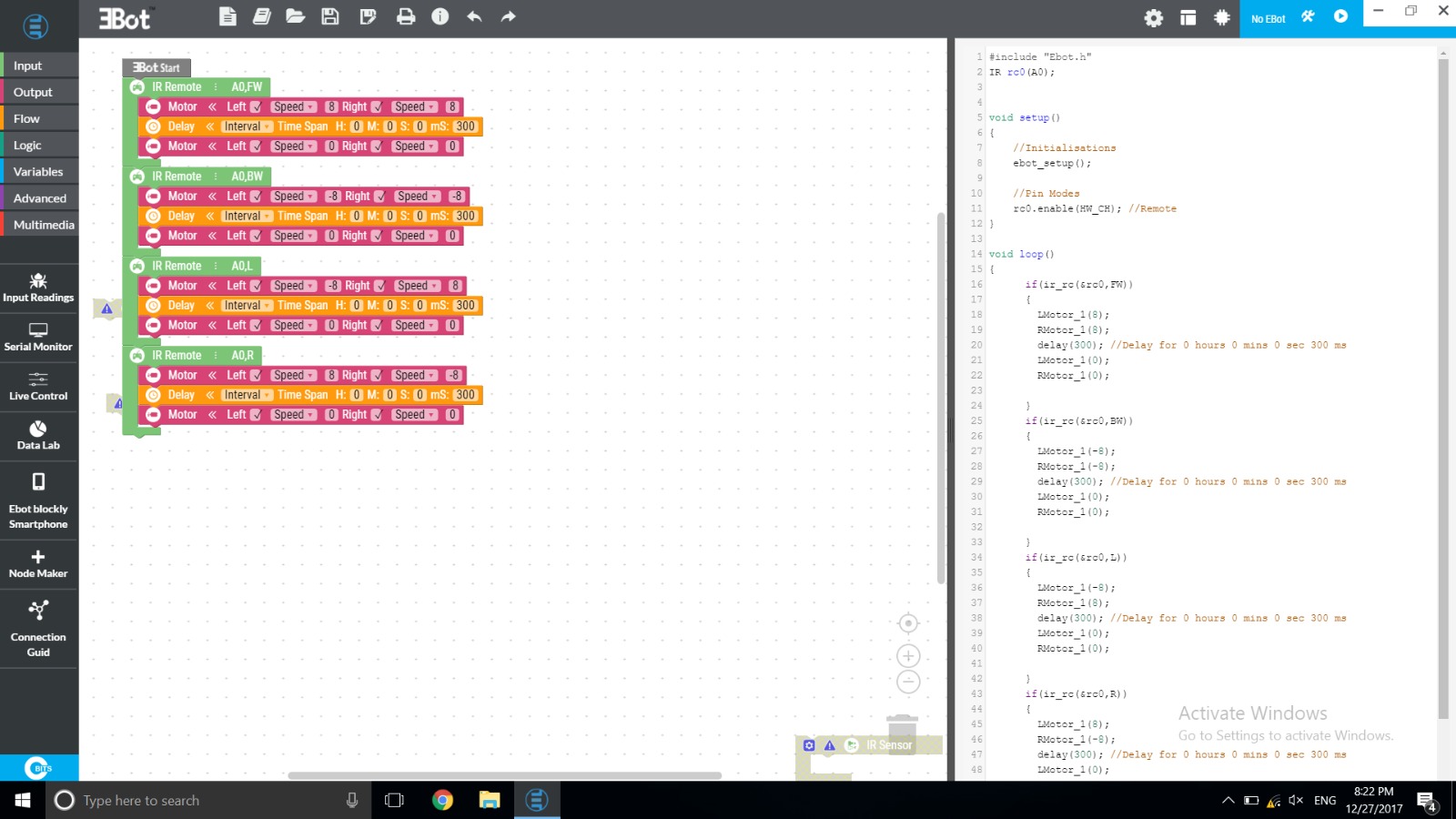Open Interval dropdown in A0,L Delay block

pyautogui.click(x=247, y=306)
